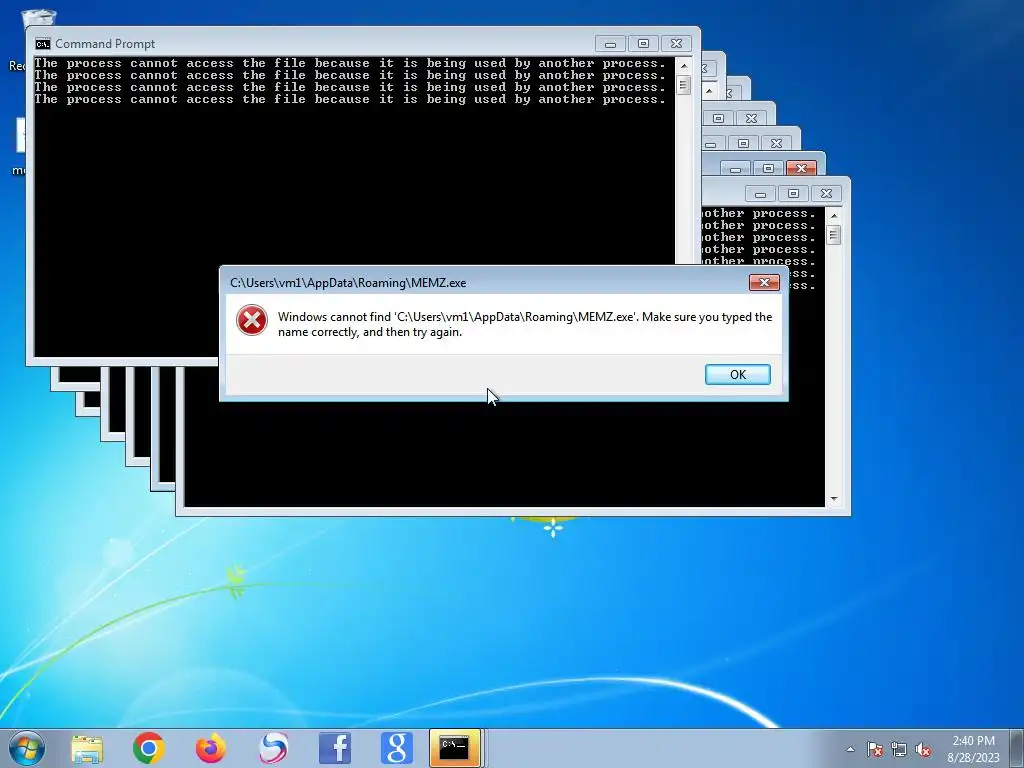Open Action Center flag icon
This screenshot has height=768, width=1024.
[874, 749]
